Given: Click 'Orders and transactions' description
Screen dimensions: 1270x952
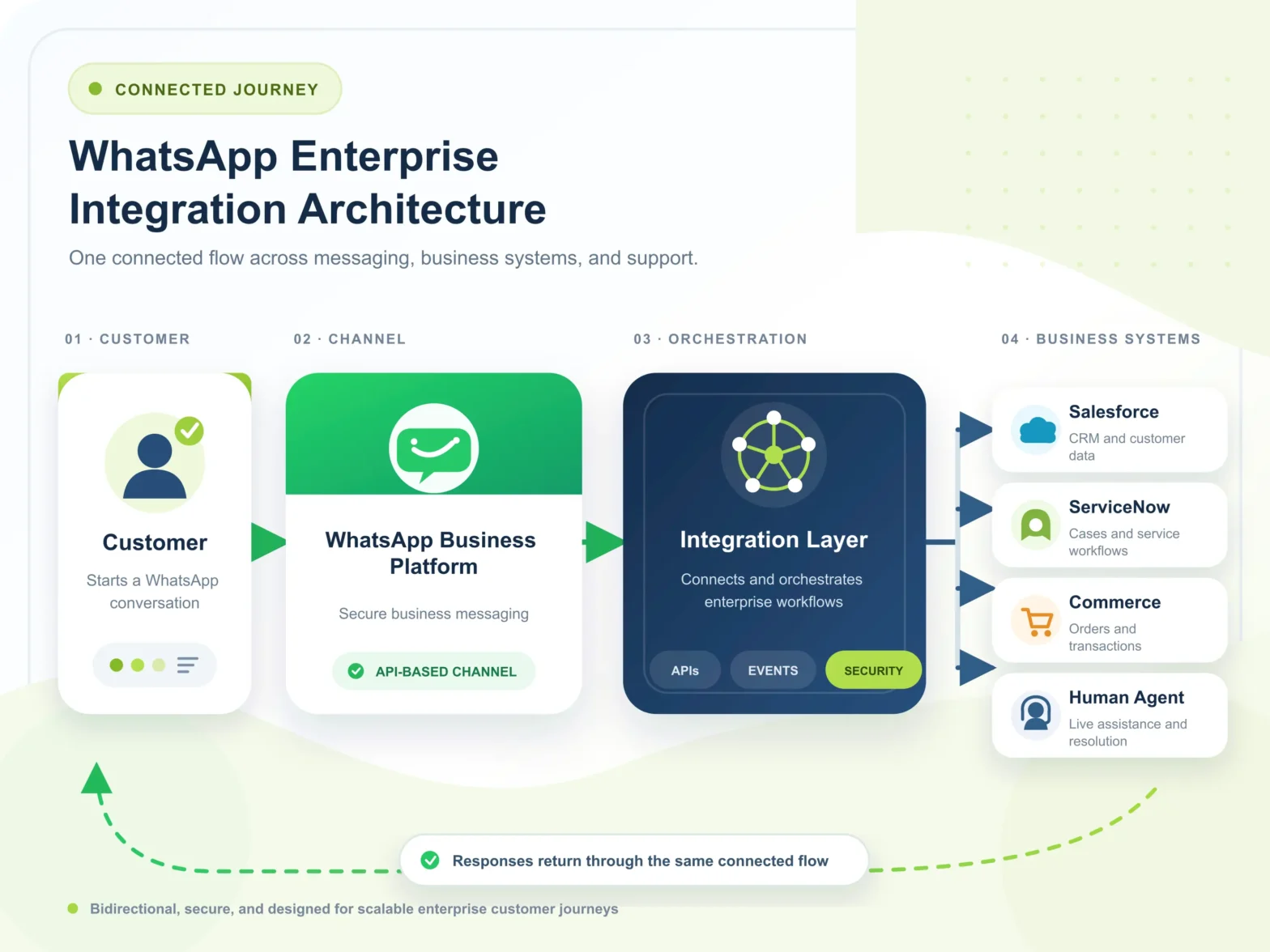Looking at the screenshot, I should tap(1105, 637).
